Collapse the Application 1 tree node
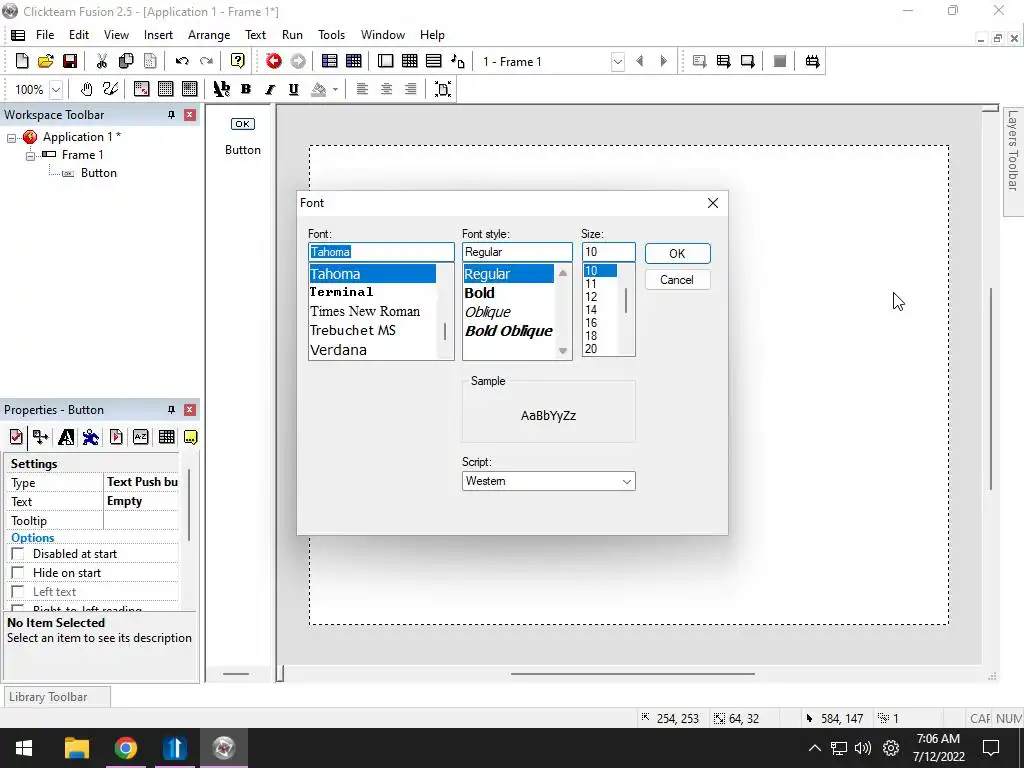The image size is (1024, 768). coord(11,138)
